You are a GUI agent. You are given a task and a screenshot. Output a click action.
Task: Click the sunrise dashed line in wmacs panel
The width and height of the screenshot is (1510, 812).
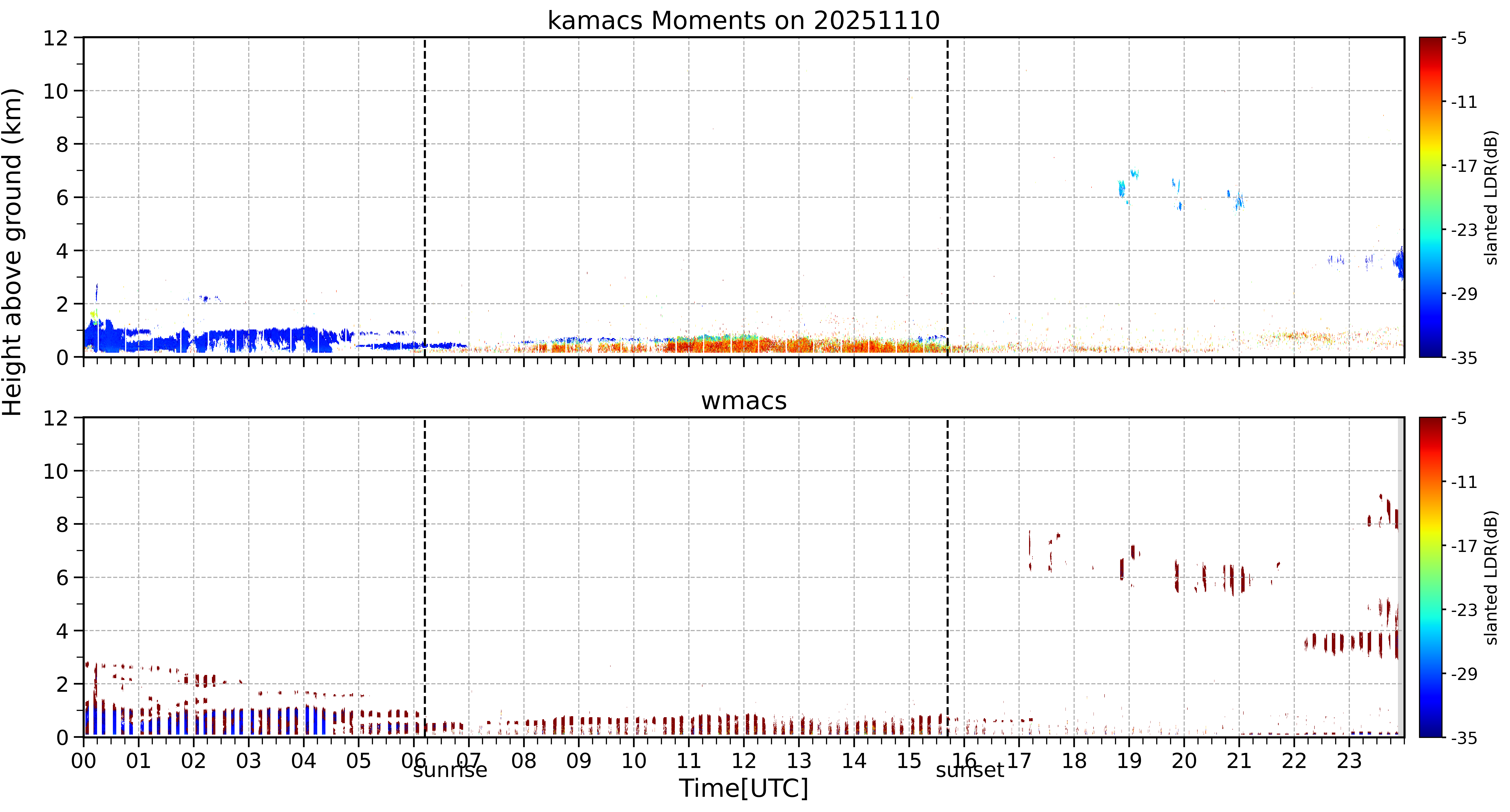(x=424, y=577)
